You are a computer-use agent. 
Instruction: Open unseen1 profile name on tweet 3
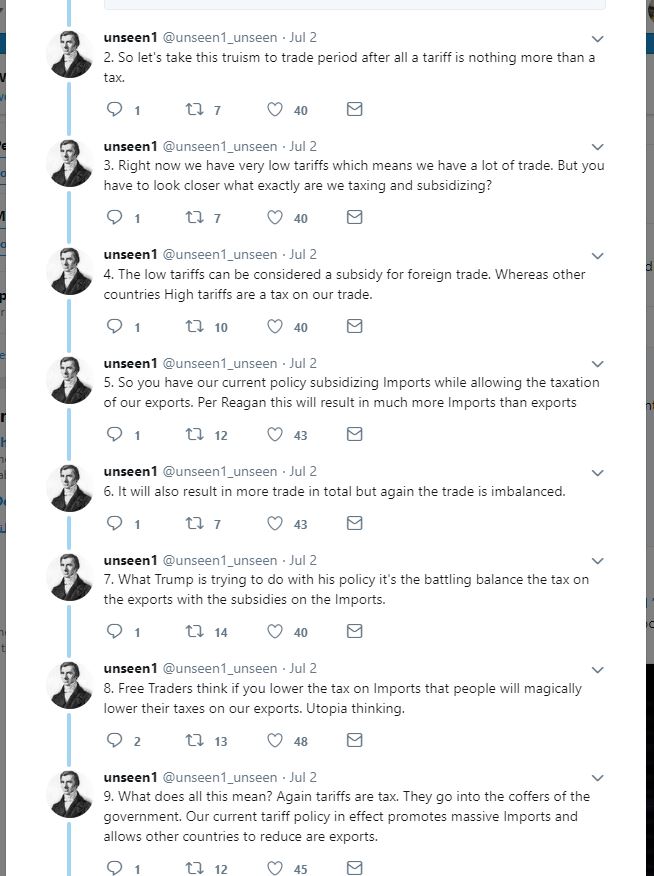130,146
